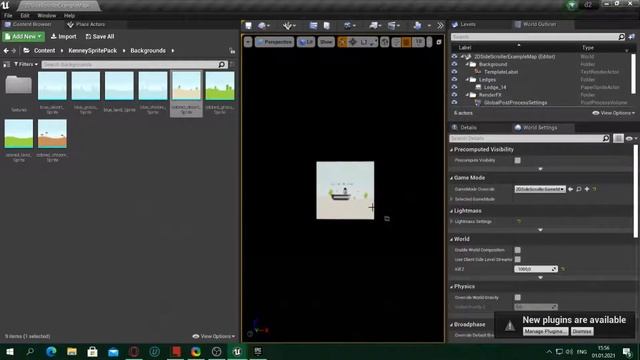The image size is (640, 360).
Task: Toggle visibility of Ledge_14 actor
Action: click(x=454, y=87)
